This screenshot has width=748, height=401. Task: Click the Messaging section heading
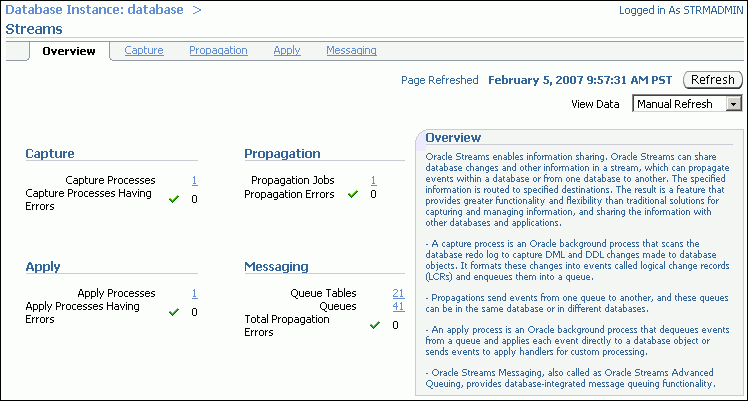tap(276, 267)
